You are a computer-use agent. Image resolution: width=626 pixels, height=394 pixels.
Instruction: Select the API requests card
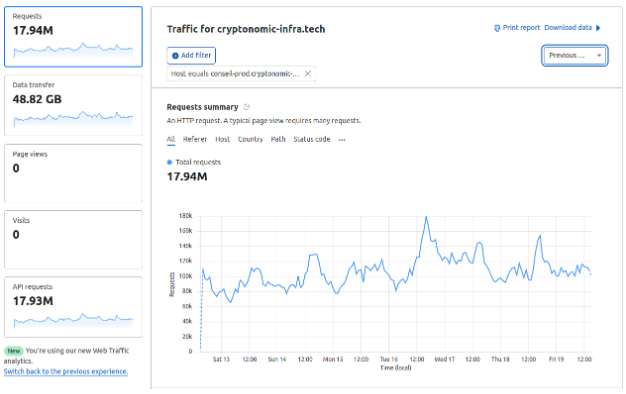click(x=73, y=307)
